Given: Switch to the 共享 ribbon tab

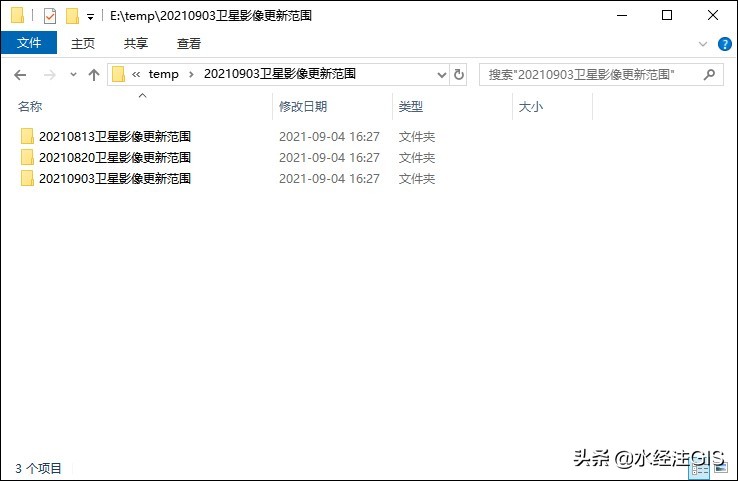Looking at the screenshot, I should pos(136,43).
